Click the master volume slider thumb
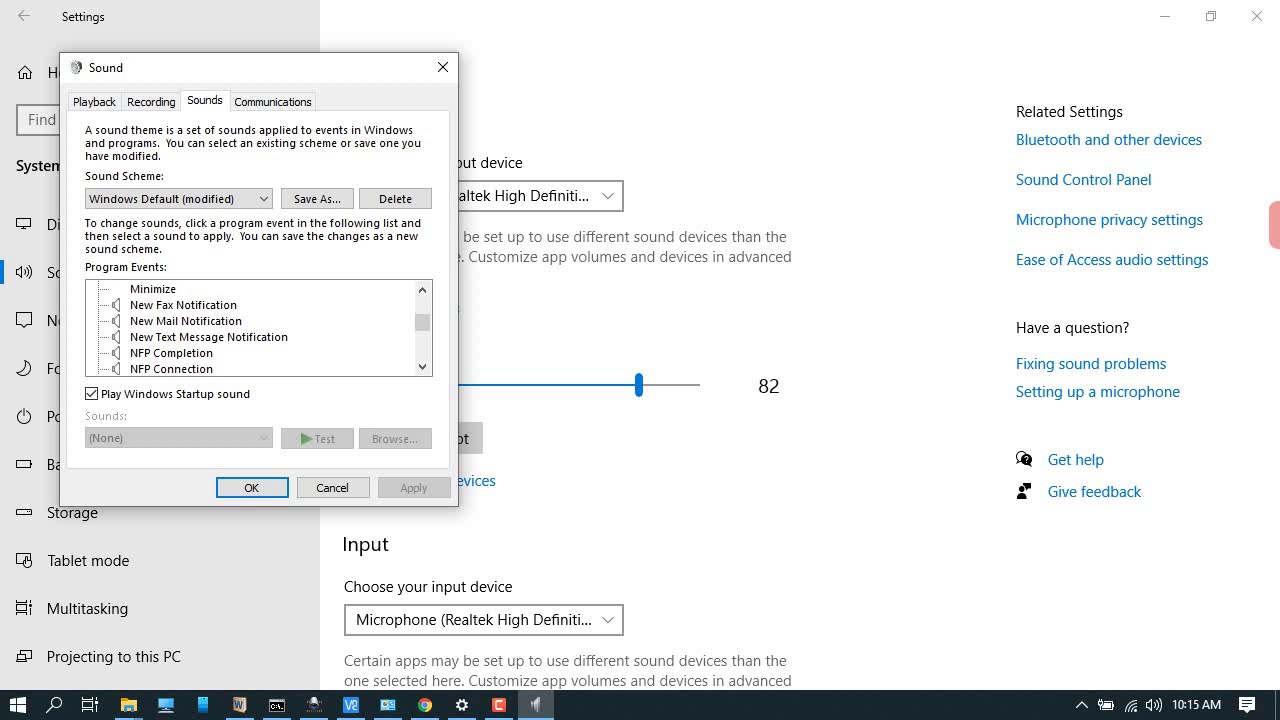The width and height of the screenshot is (1280, 720). [638, 384]
